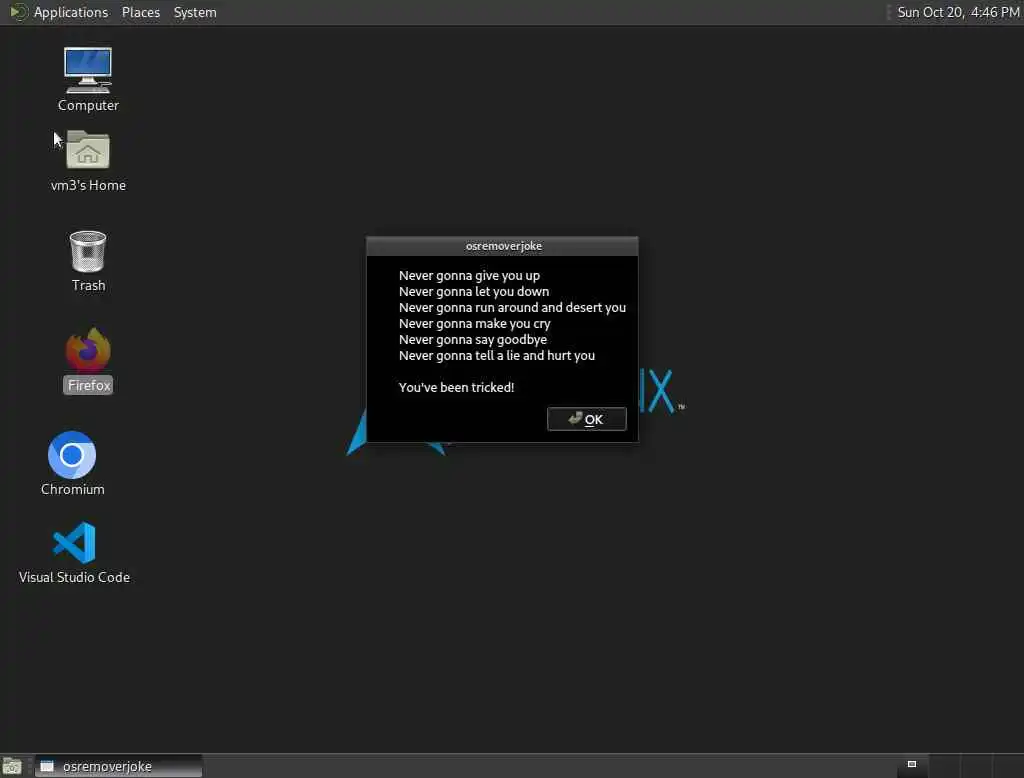
Task: Click the line 'Never gonna make you cry'
Action: [475, 324]
